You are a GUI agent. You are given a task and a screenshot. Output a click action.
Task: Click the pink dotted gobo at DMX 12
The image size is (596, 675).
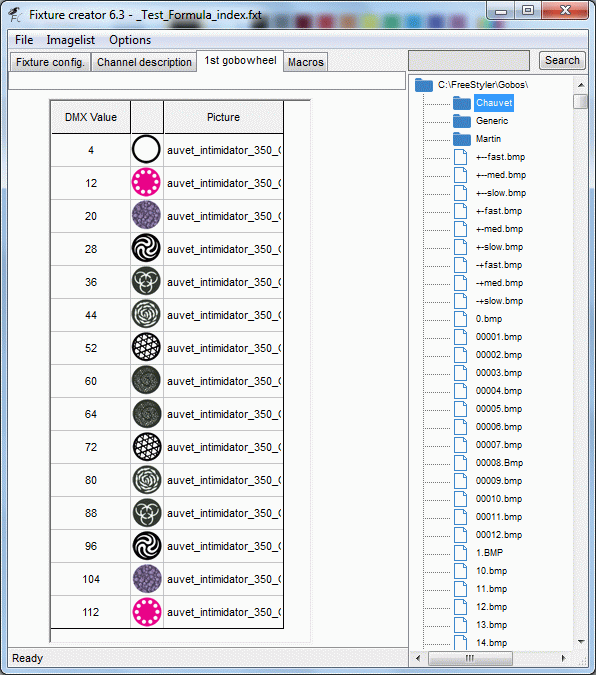146,183
